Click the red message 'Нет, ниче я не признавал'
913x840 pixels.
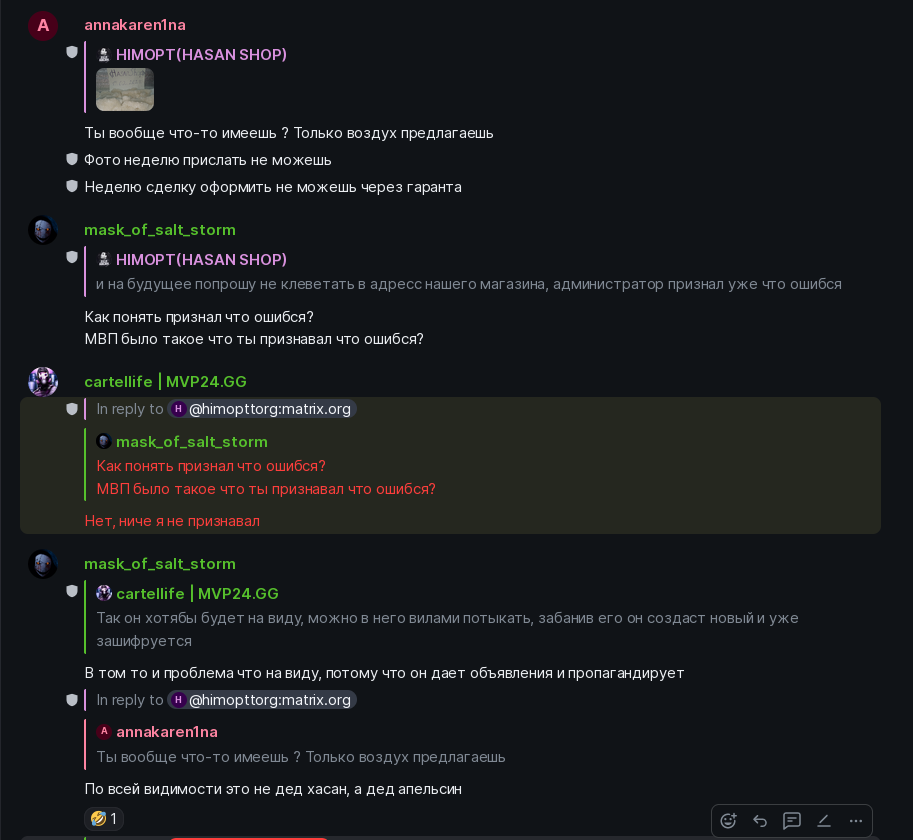[172, 520]
